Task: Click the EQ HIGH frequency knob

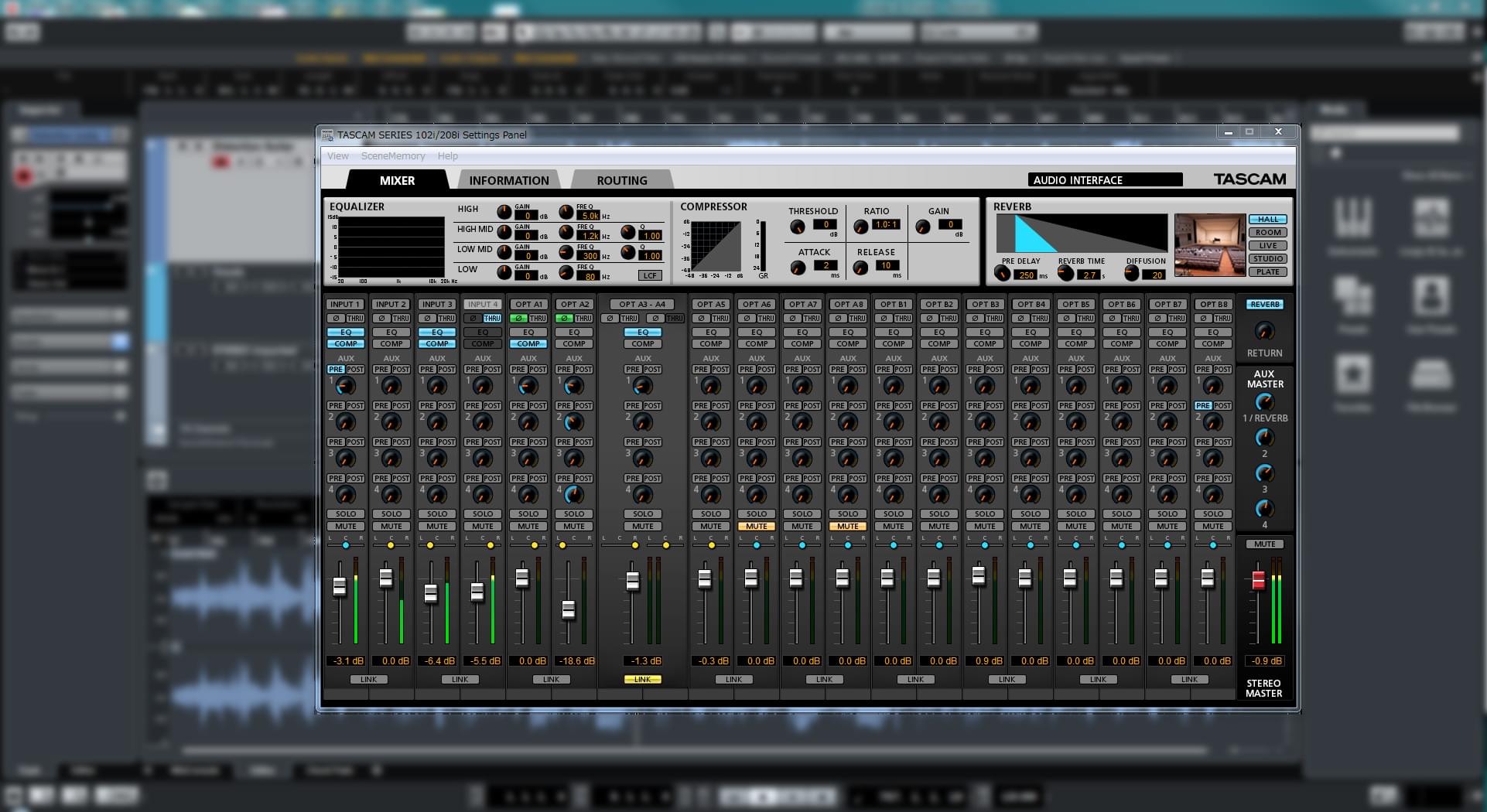Action: (x=566, y=211)
